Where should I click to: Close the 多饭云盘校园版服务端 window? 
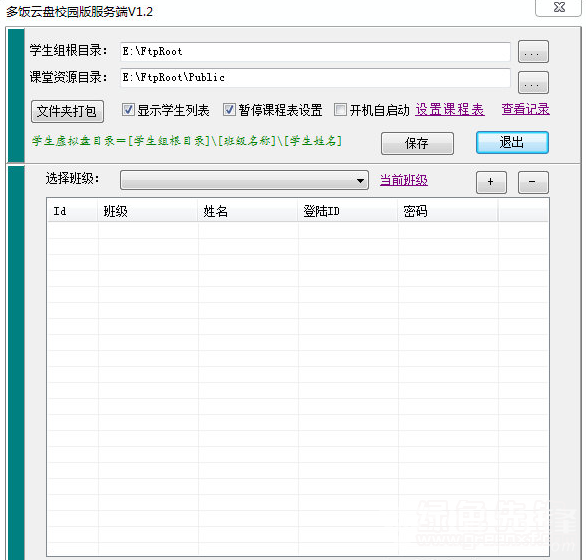[x=558, y=7]
